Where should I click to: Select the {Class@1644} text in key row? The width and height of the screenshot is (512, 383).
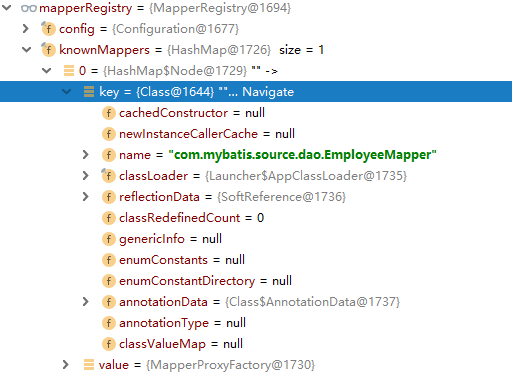click(175, 92)
